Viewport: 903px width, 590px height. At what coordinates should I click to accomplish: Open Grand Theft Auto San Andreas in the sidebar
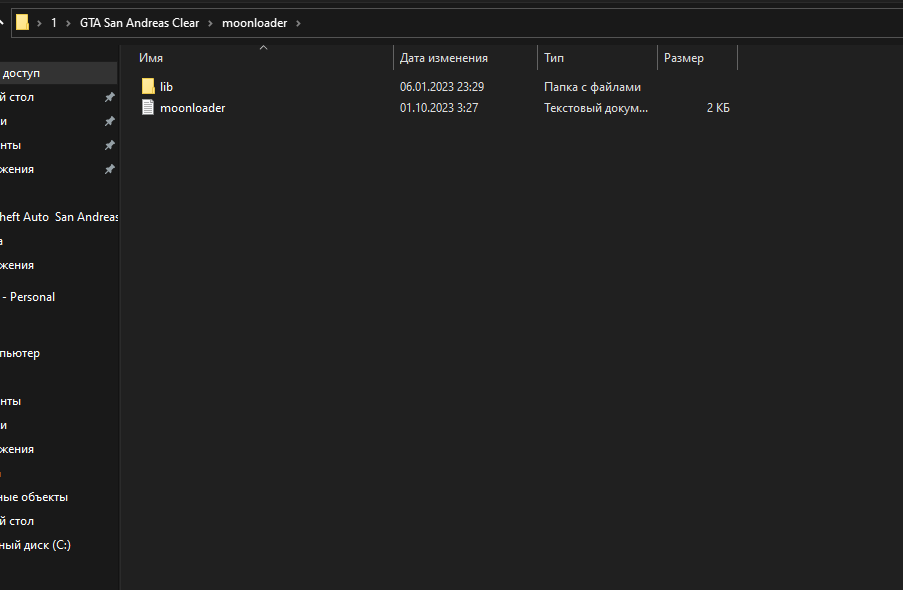58,217
